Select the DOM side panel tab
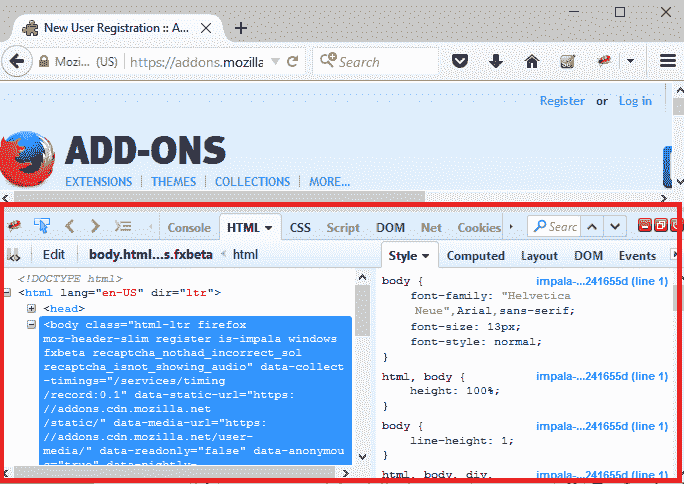 [x=588, y=256]
